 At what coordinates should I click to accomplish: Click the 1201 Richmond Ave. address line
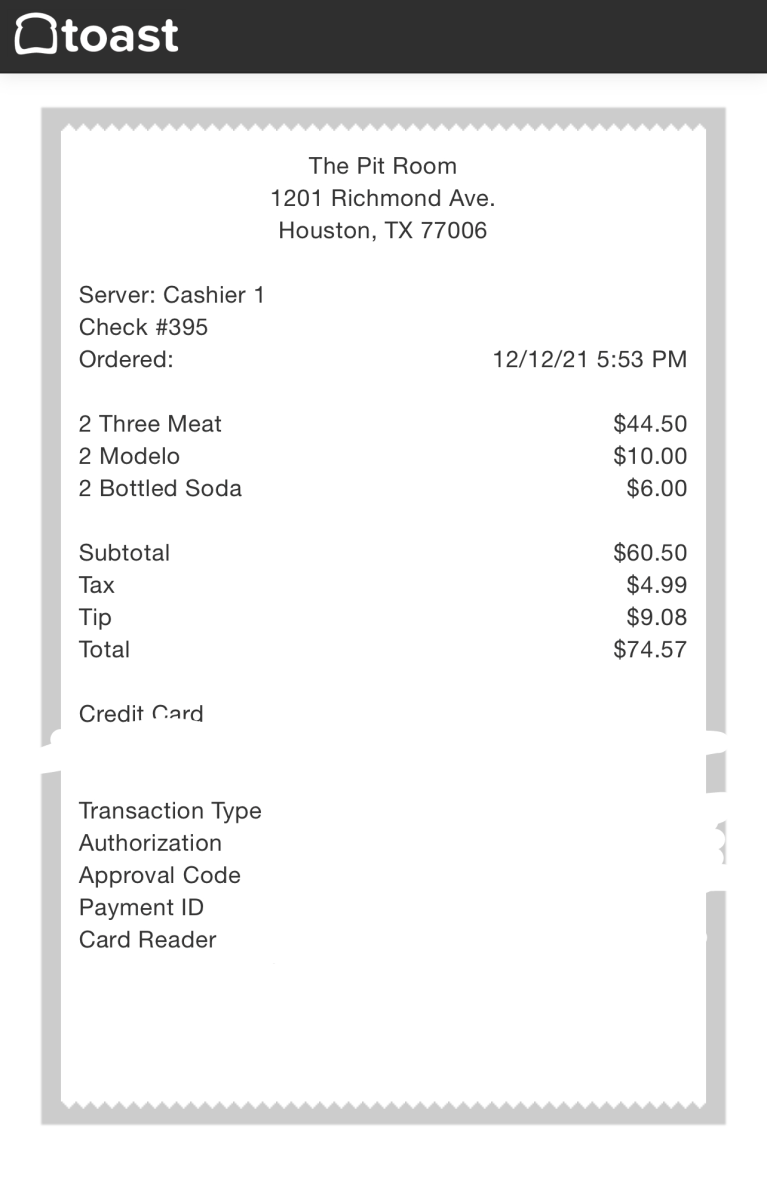coord(382,198)
